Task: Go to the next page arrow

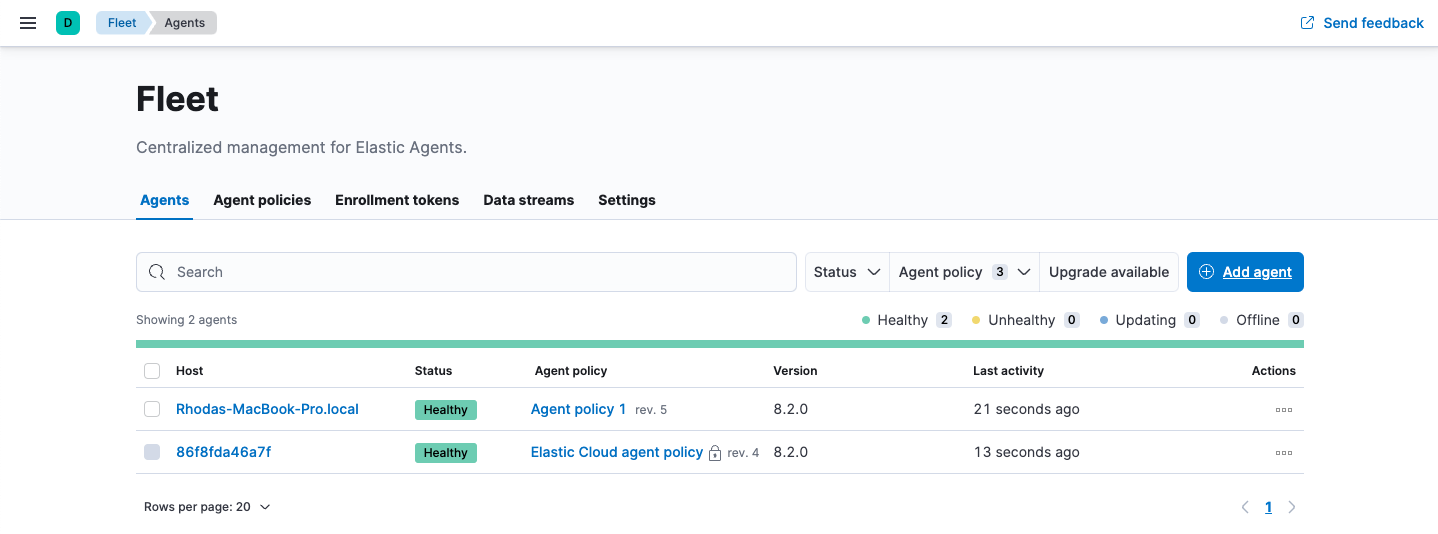Action: click(1292, 507)
